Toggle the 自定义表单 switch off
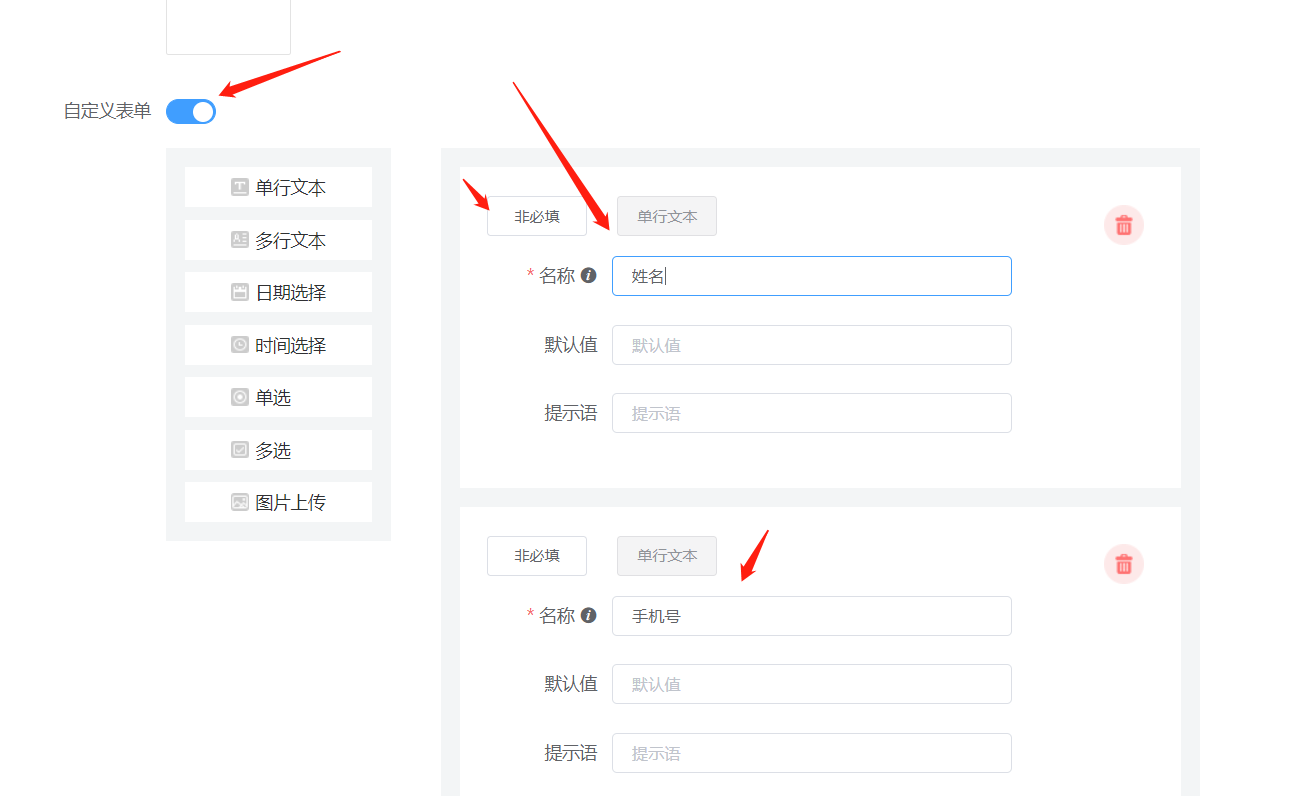Image resolution: width=1298 pixels, height=796 pixels. [x=191, y=111]
